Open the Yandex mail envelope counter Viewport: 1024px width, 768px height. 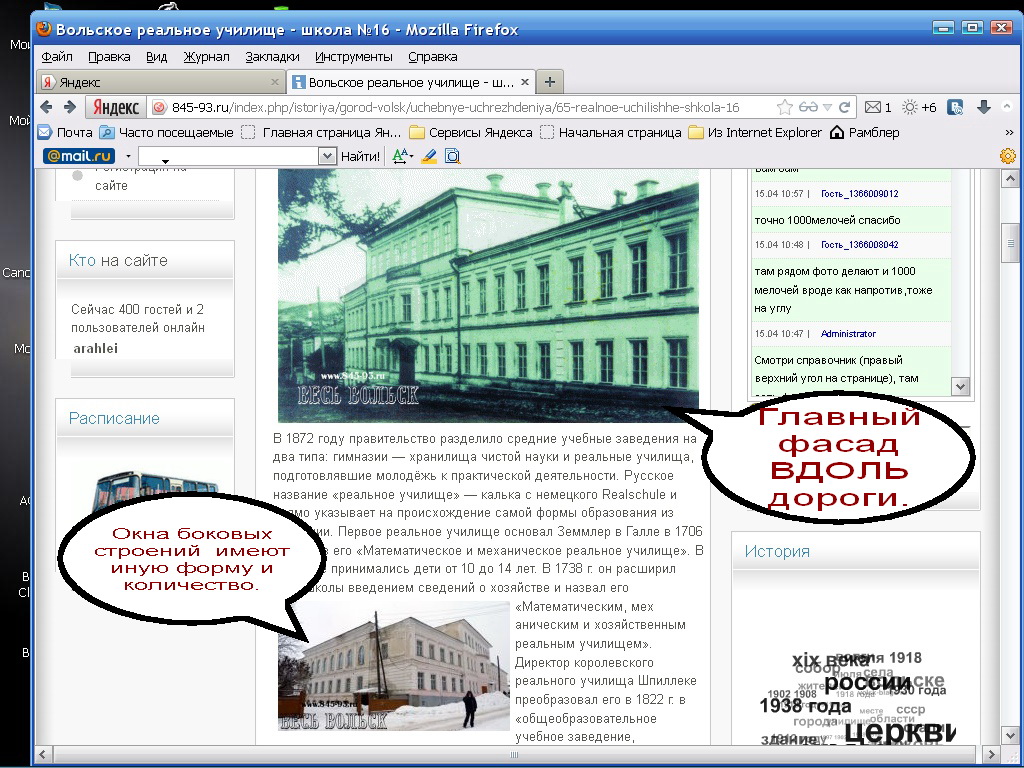tap(878, 107)
